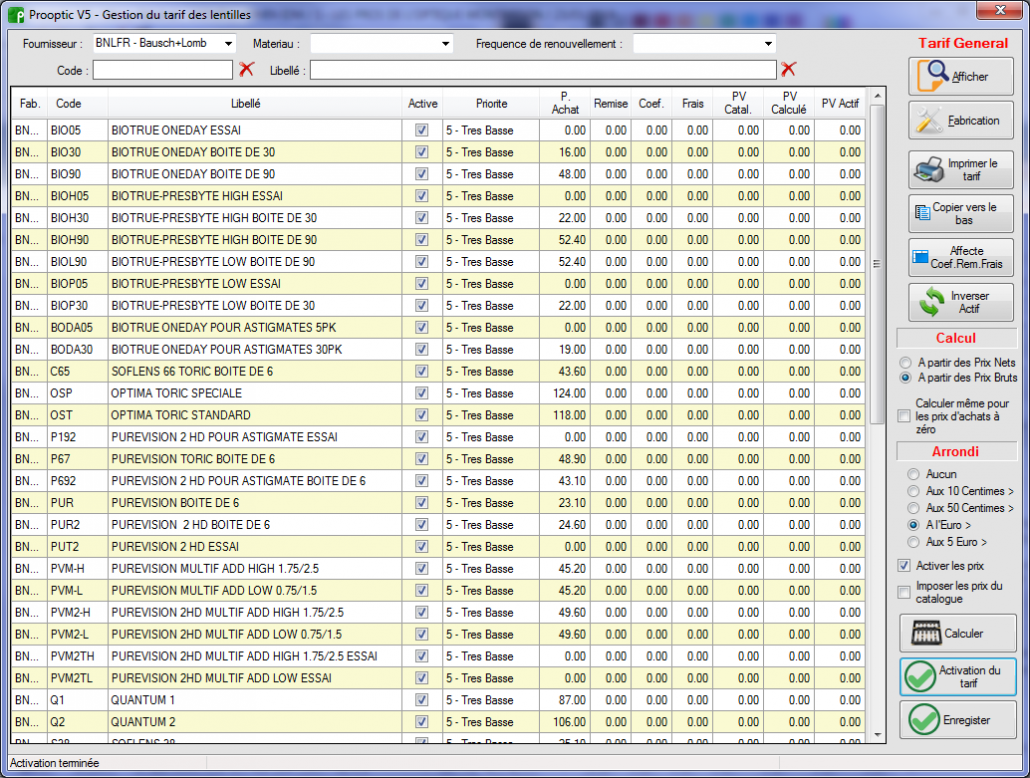1030x778 pixels.
Task: Clear the Code field with red X
Action: pos(246,69)
